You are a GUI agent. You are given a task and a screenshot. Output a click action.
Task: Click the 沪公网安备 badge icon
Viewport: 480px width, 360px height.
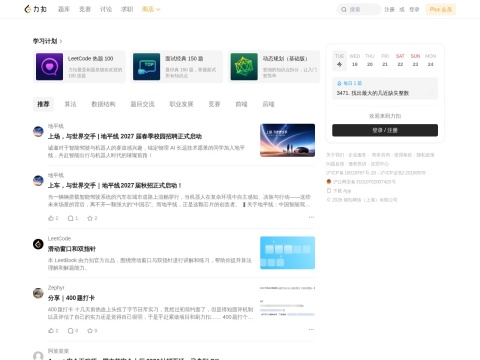[329, 182]
